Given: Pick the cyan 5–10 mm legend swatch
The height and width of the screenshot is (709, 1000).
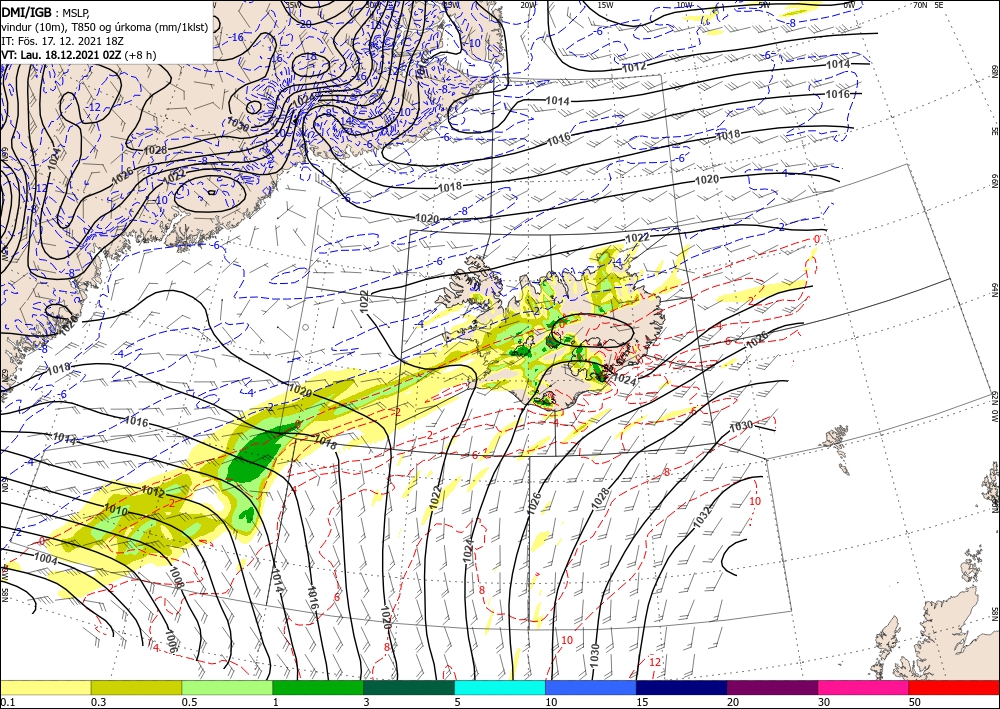Looking at the screenshot, I should 500,687.
